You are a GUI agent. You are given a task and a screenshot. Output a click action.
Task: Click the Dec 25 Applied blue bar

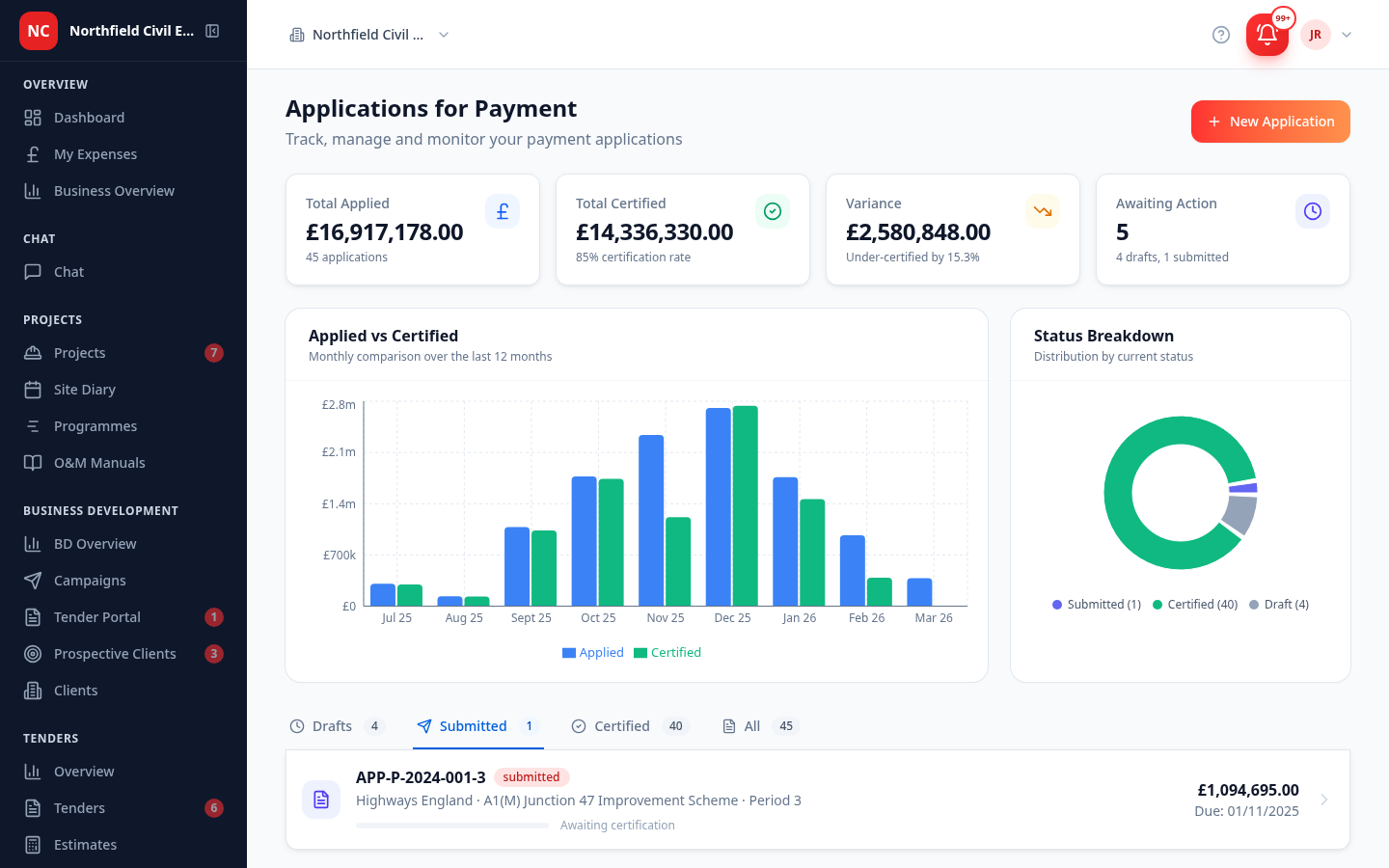click(x=719, y=507)
